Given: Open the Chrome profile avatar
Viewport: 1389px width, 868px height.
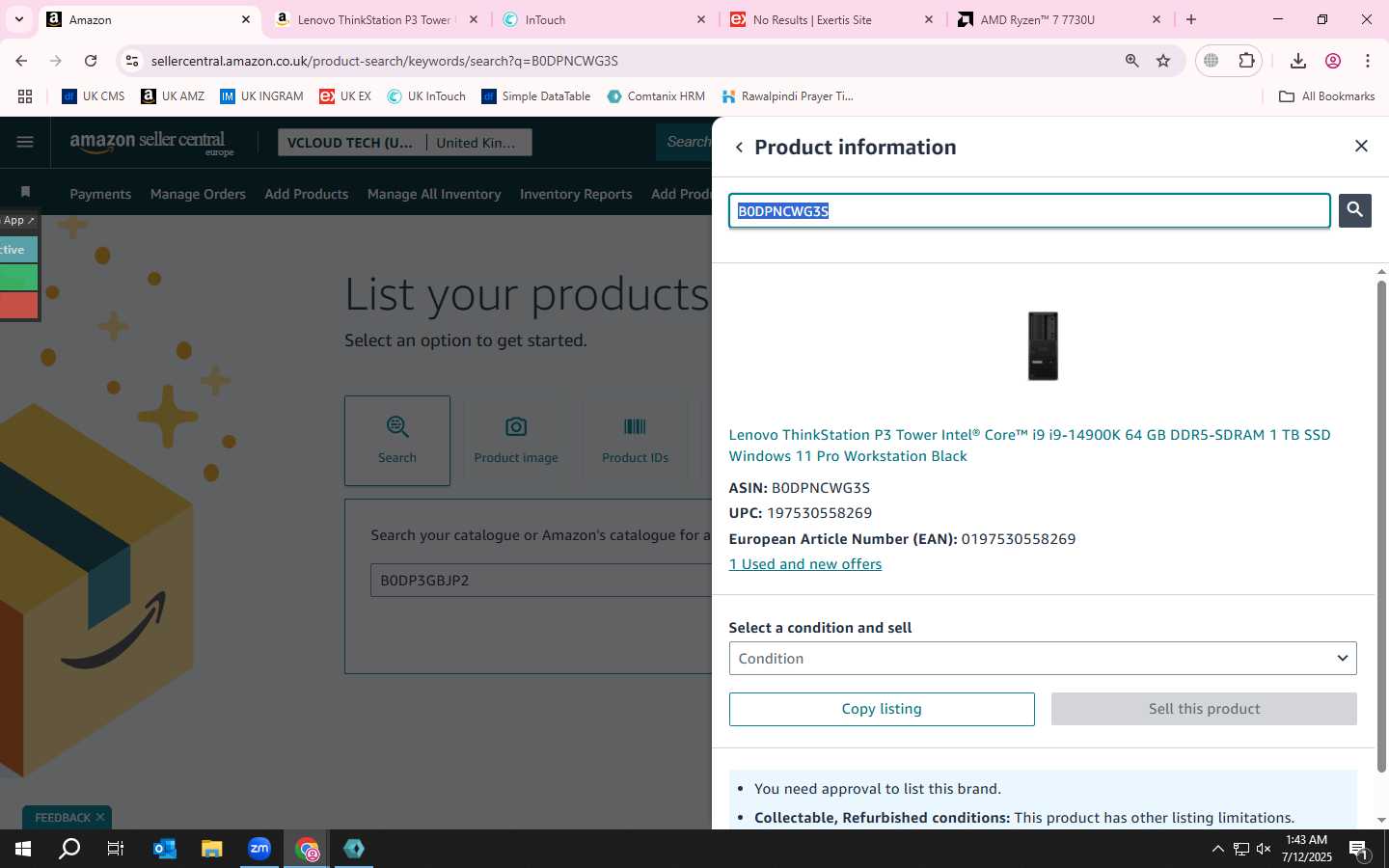Looking at the screenshot, I should (1333, 61).
